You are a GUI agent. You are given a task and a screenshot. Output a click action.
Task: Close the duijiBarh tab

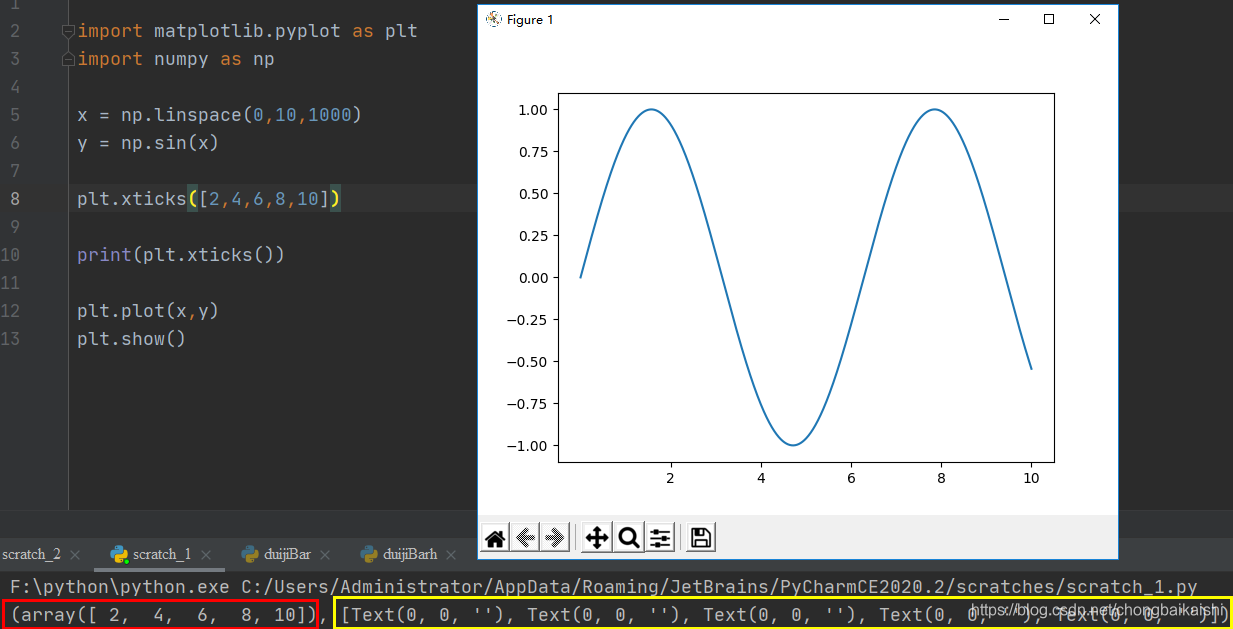451,555
